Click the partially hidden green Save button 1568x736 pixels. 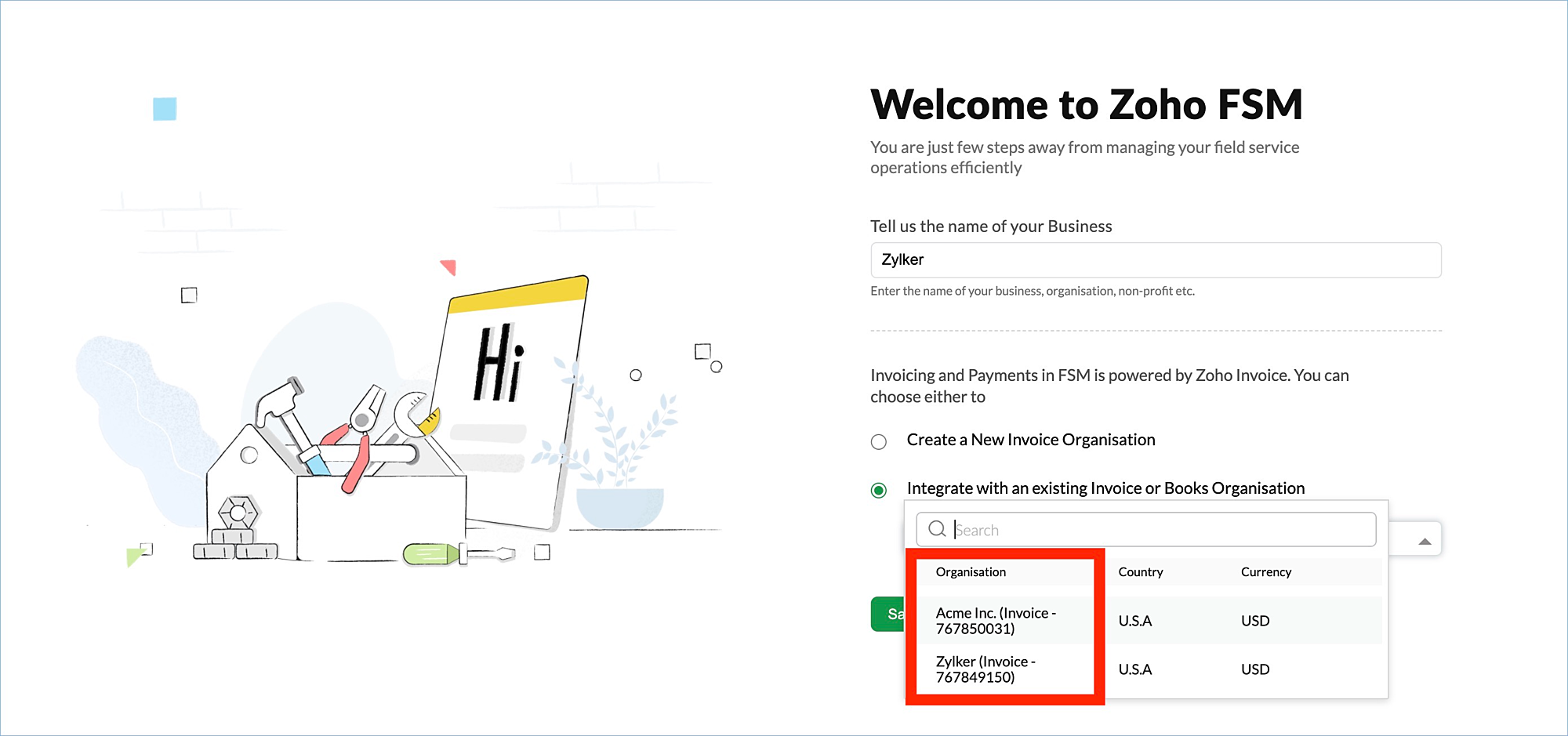[x=888, y=614]
